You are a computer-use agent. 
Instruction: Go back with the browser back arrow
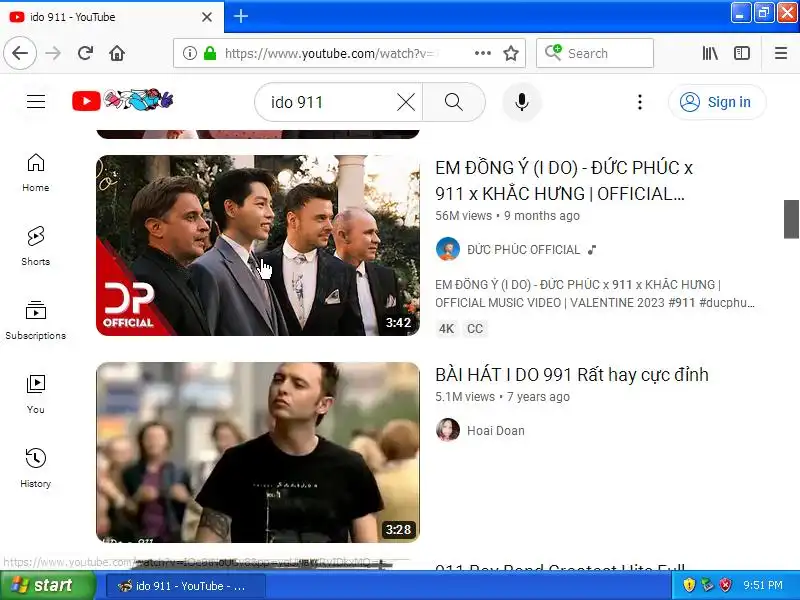pos(20,53)
